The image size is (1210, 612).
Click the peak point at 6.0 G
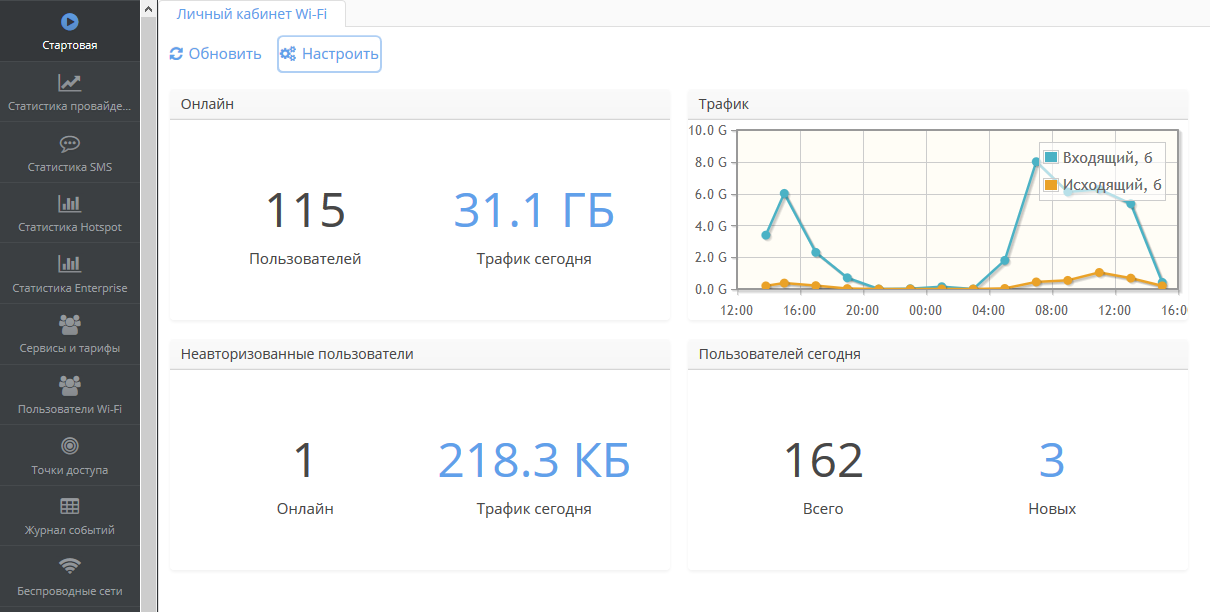(784, 194)
